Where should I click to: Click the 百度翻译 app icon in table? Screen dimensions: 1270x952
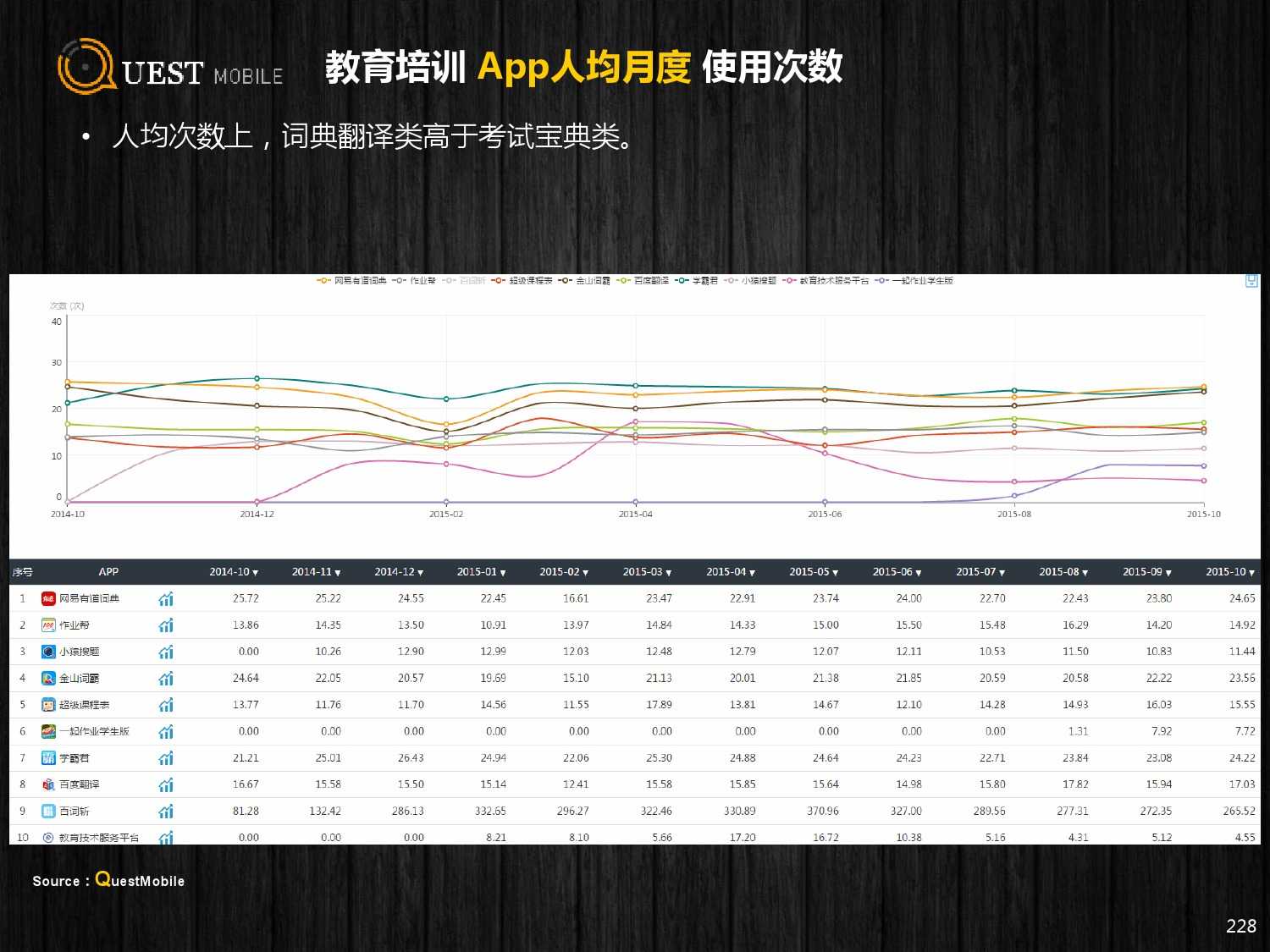(48, 784)
